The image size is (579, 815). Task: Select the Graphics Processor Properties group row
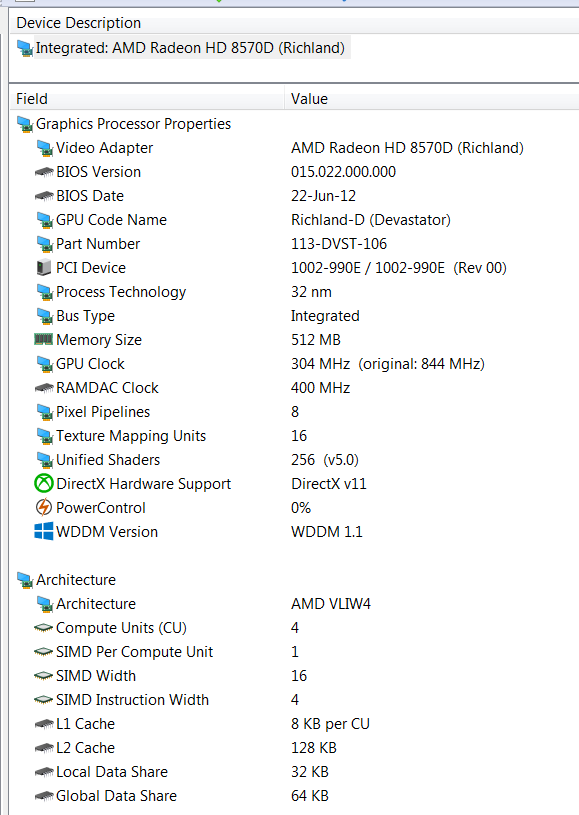point(134,124)
